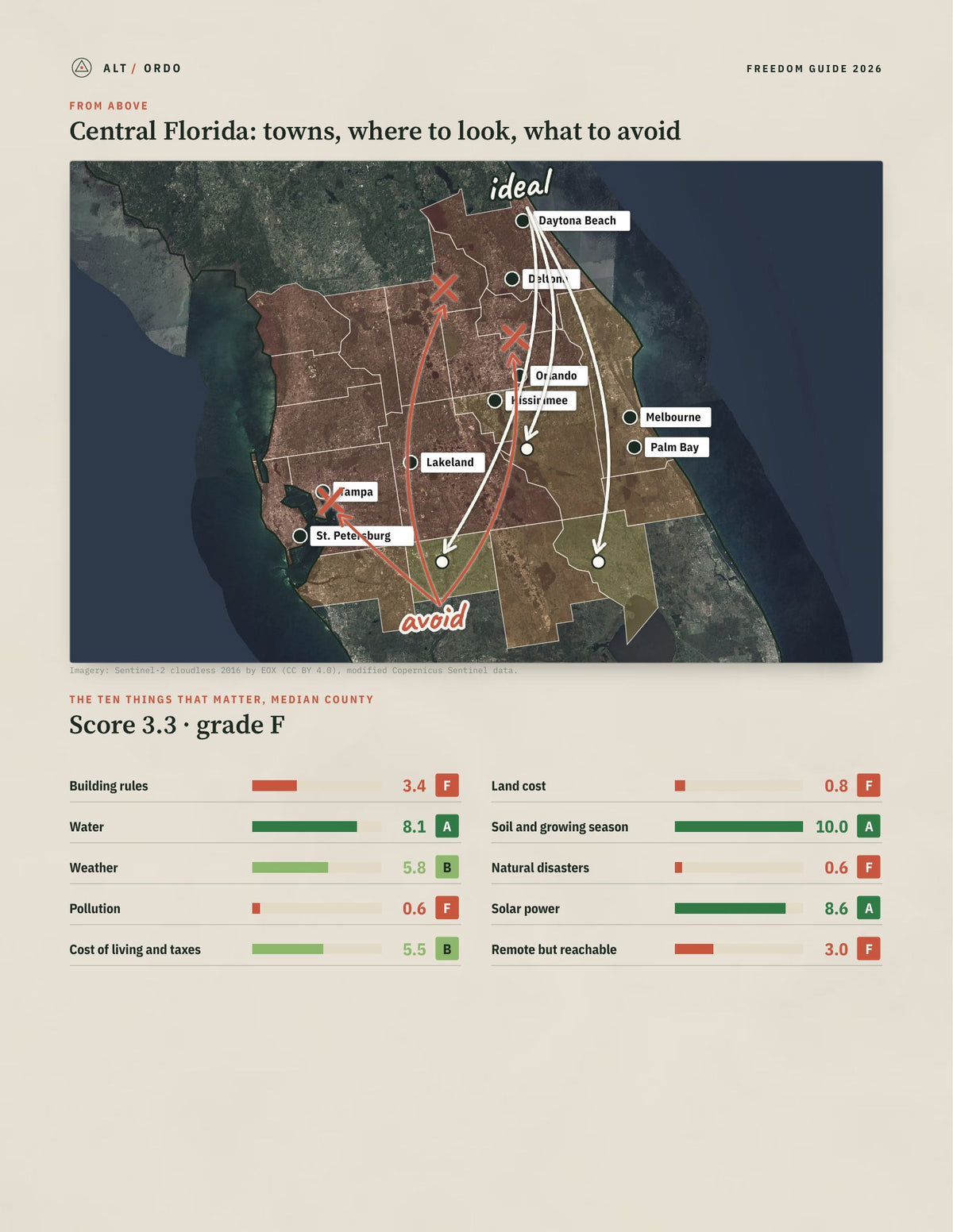The width and height of the screenshot is (953, 1232).
Task: Click the Weather score bar
Action: point(317,868)
